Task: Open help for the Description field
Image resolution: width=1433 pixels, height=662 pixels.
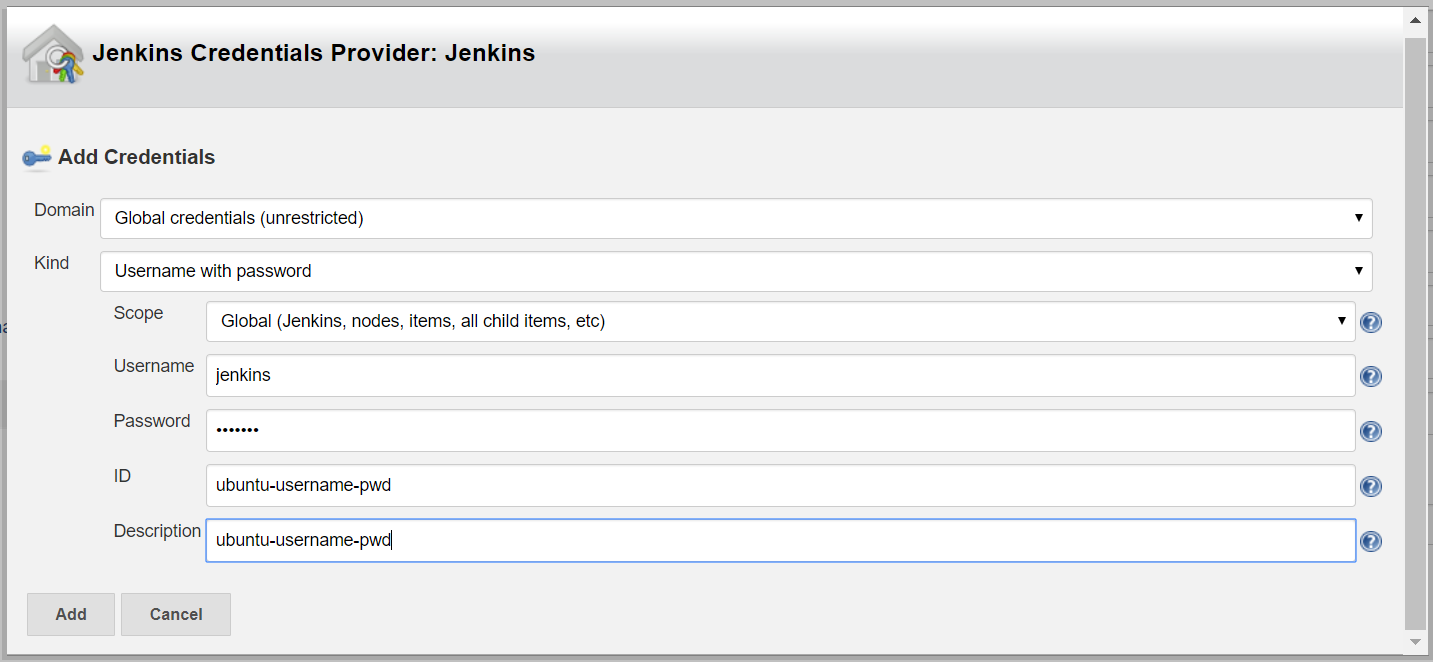Action: 1371,542
